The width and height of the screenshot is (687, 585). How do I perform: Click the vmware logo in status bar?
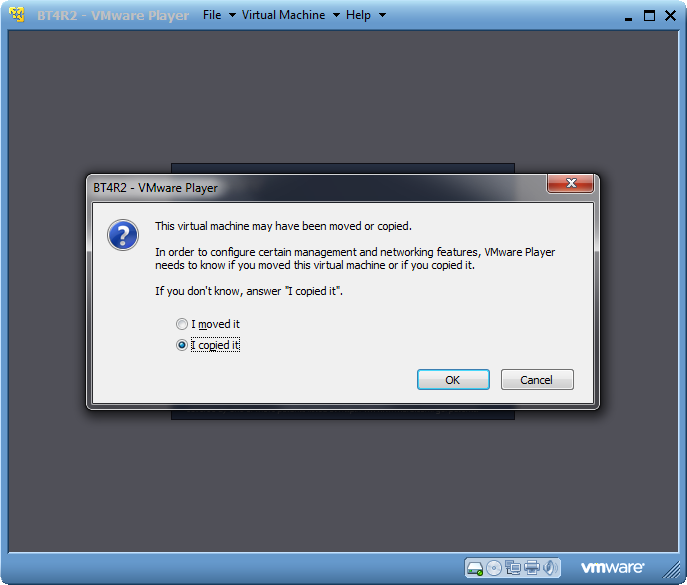[x=612, y=568]
